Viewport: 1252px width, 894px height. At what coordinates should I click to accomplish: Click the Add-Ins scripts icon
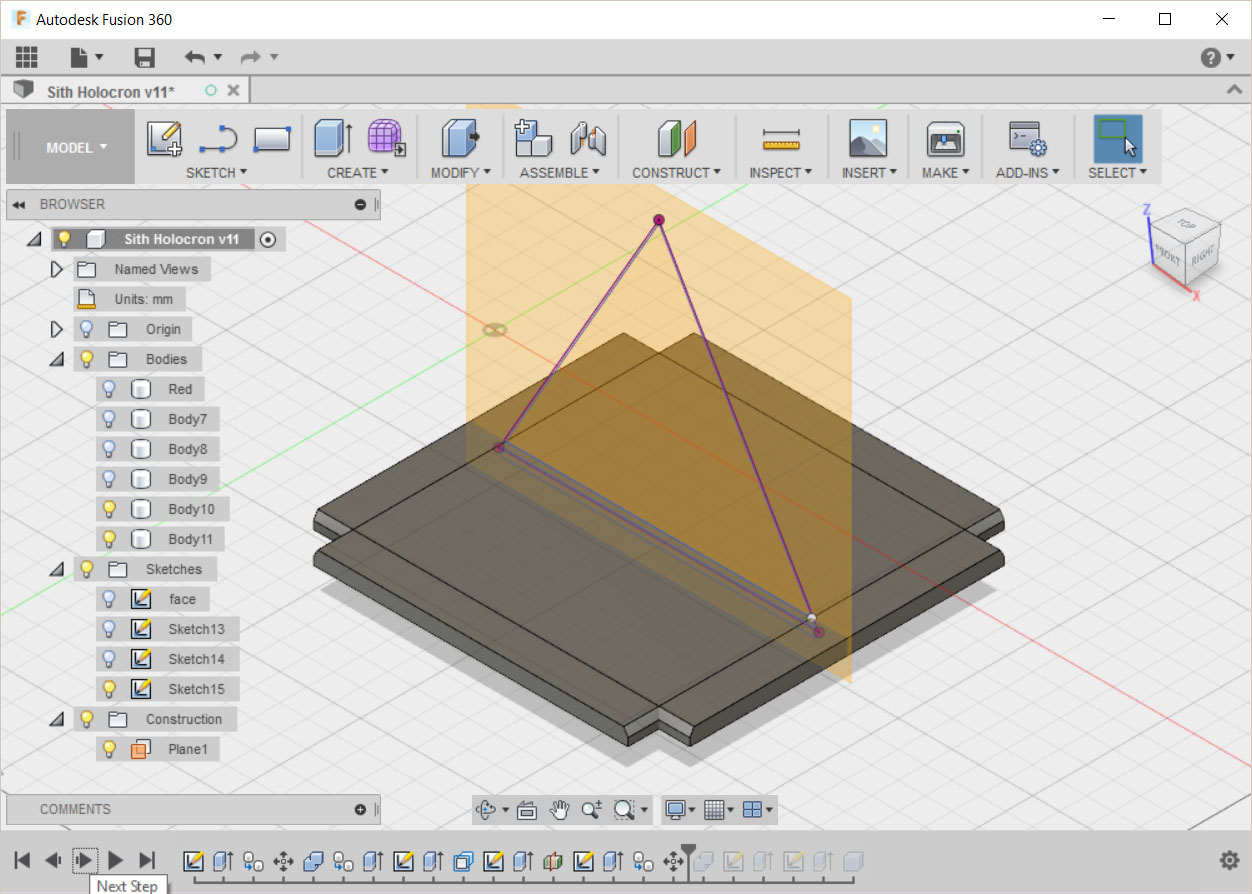click(1027, 138)
